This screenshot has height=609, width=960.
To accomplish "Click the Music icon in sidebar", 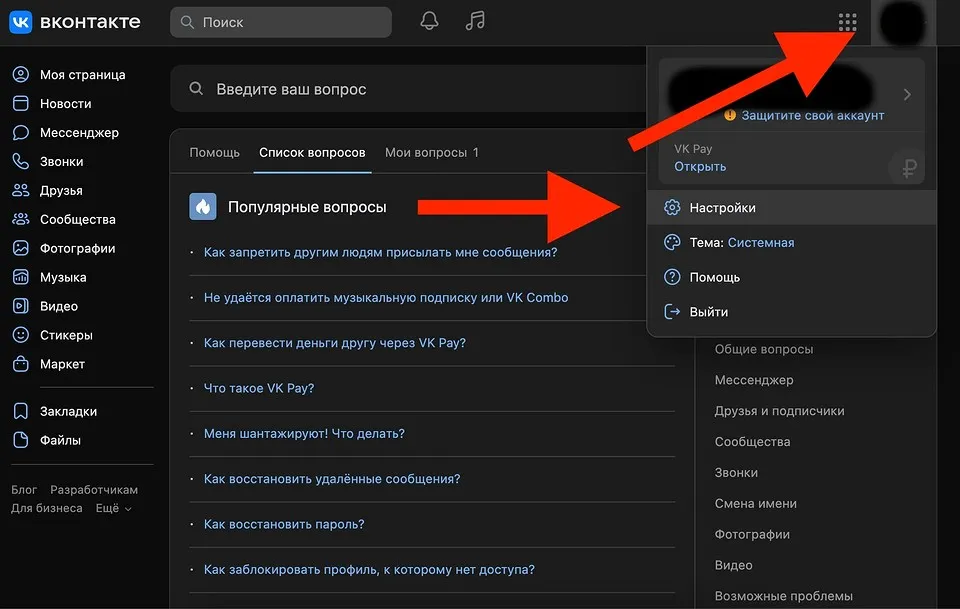I will pos(21,277).
